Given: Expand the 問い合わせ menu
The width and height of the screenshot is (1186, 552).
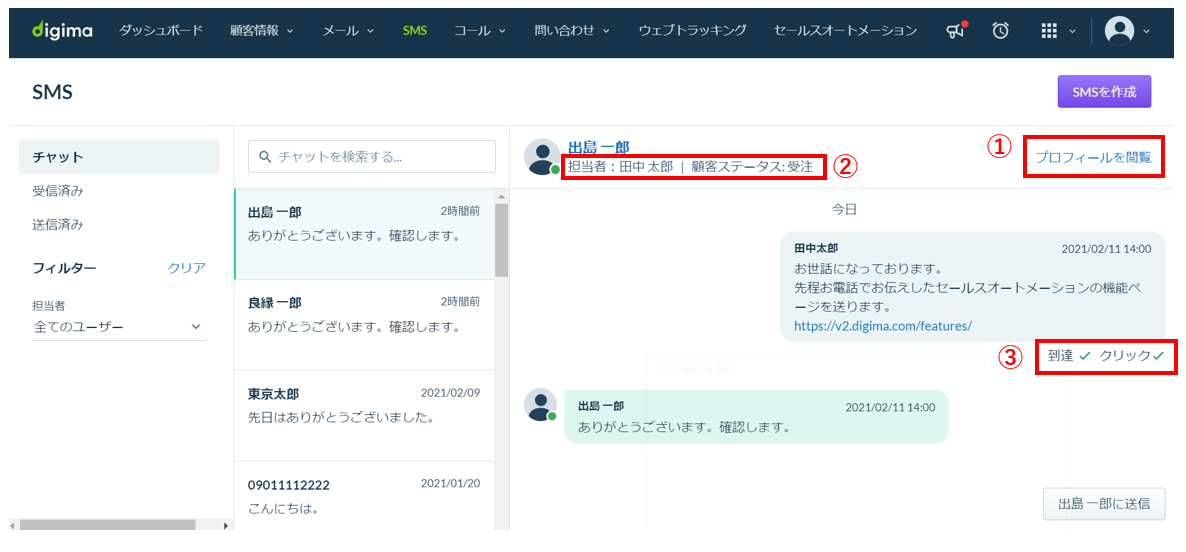Looking at the screenshot, I should point(572,31).
